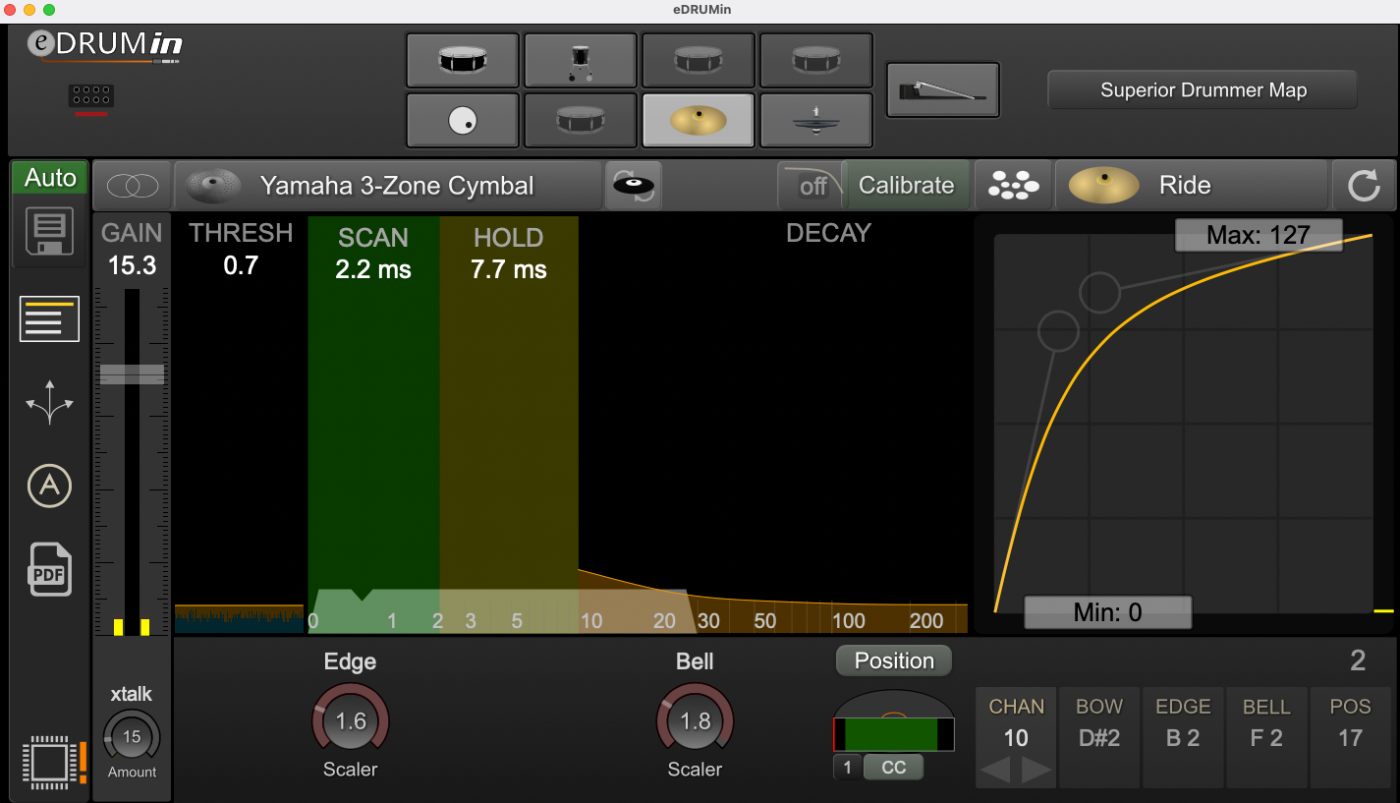Viewport: 1400px width, 803px height.
Task: Click the GAIN fader handle
Action: pos(132,374)
